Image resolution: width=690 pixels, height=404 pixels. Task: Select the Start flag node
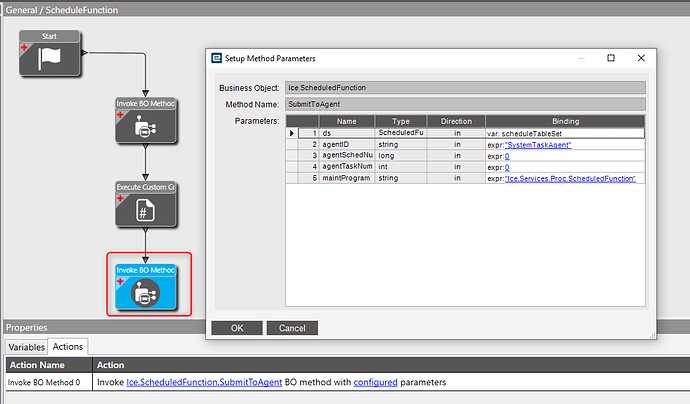pyautogui.click(x=50, y=53)
